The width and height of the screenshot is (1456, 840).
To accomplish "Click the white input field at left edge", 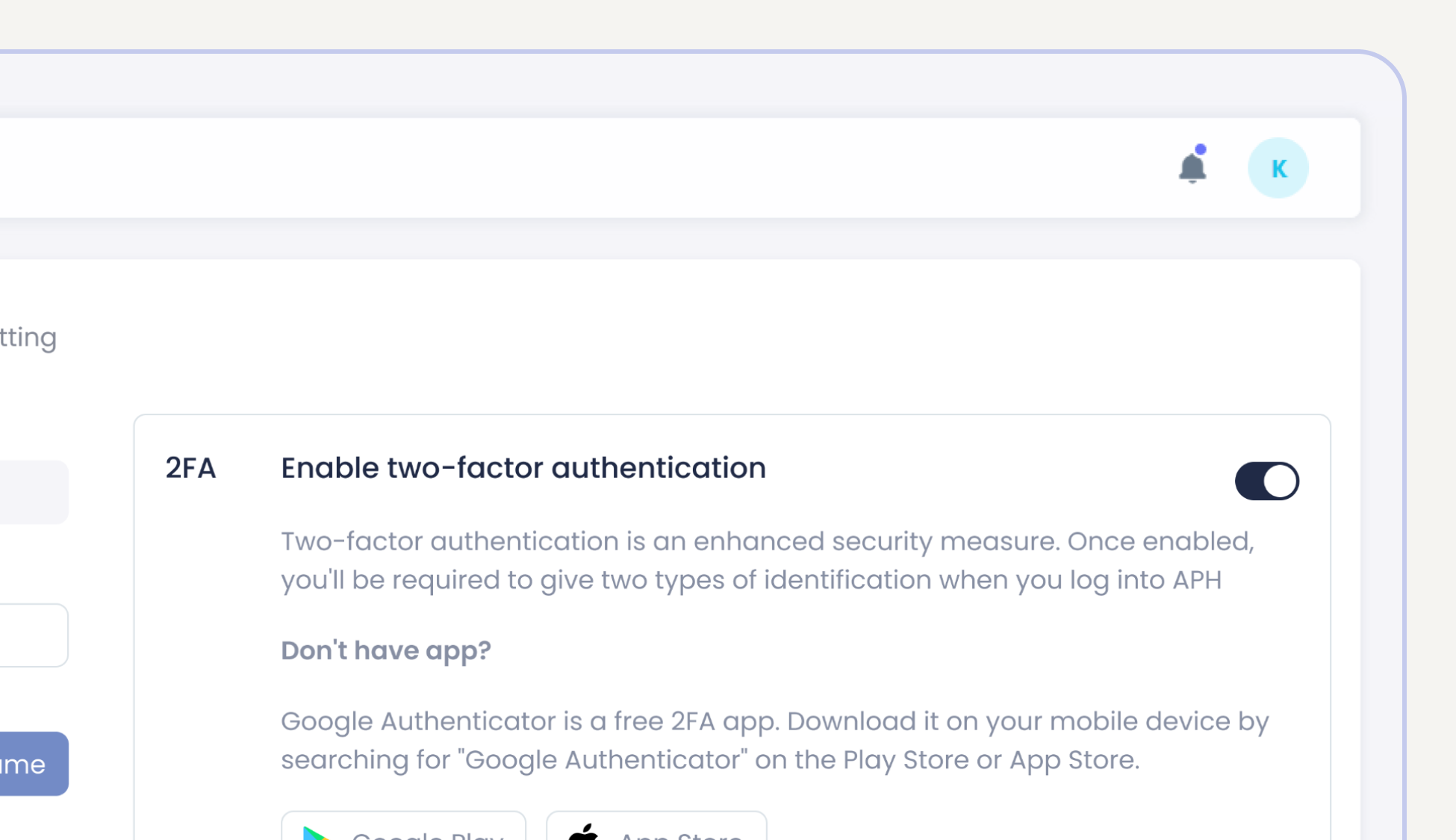I will [x=34, y=635].
